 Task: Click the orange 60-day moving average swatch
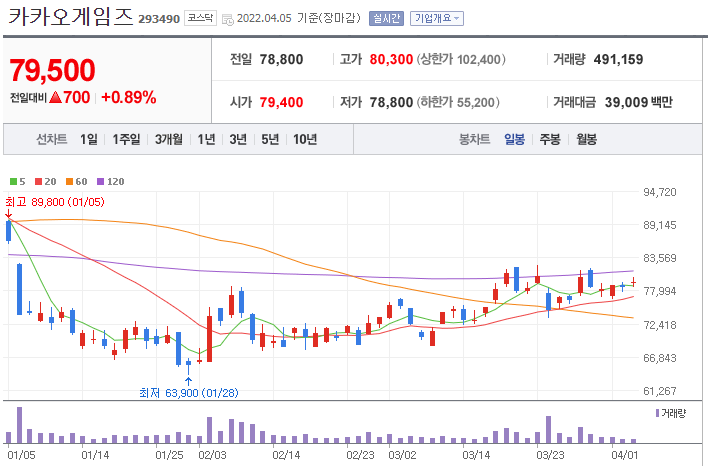click(x=69, y=182)
